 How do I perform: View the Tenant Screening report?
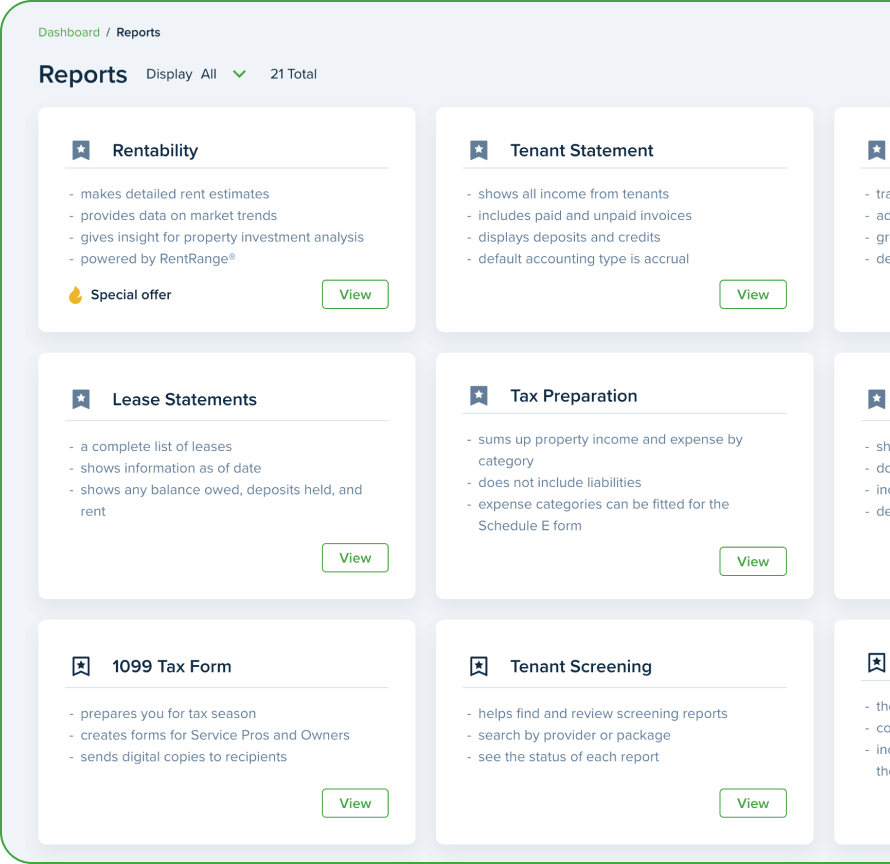tap(753, 803)
